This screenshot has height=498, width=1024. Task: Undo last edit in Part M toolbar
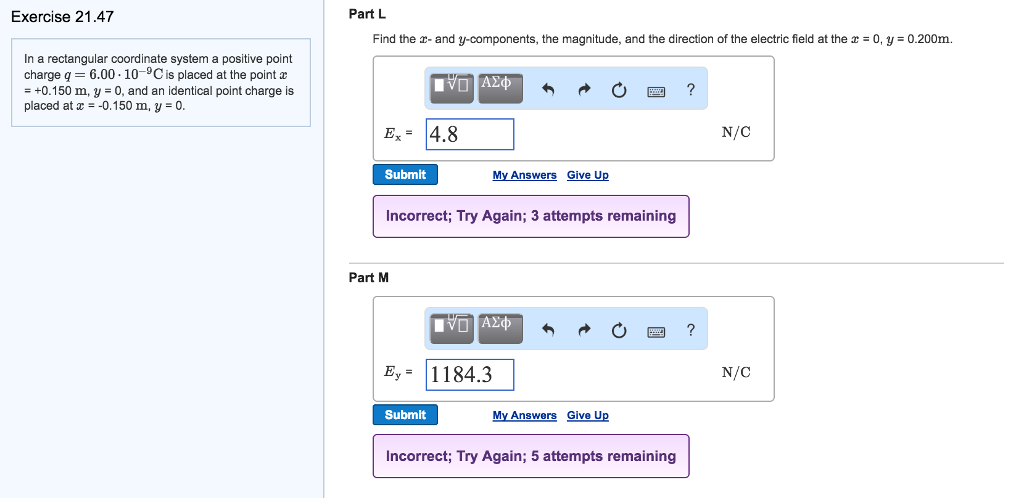[548, 331]
